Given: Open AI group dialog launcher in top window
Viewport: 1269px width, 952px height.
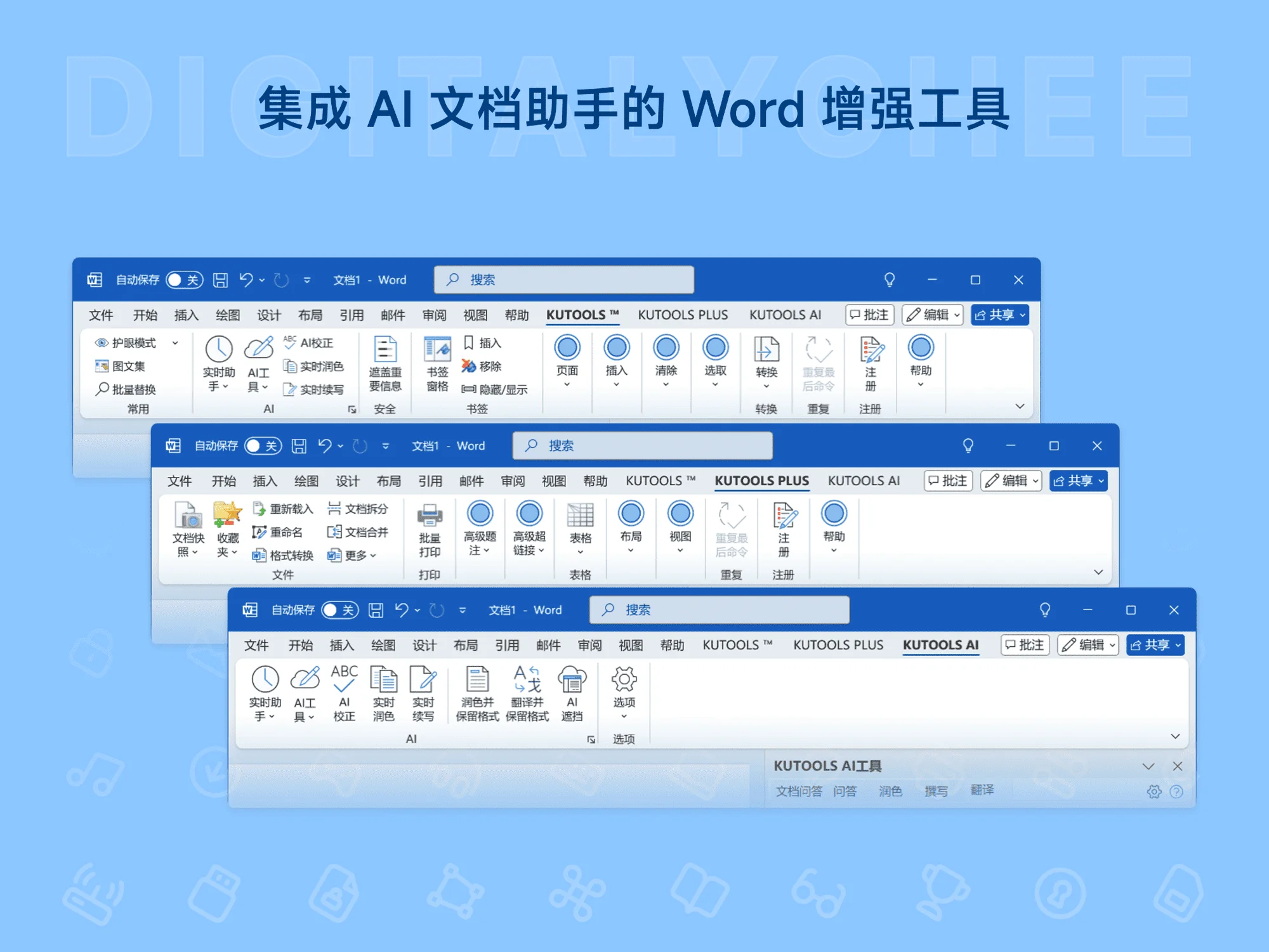Looking at the screenshot, I should pyautogui.click(x=352, y=410).
